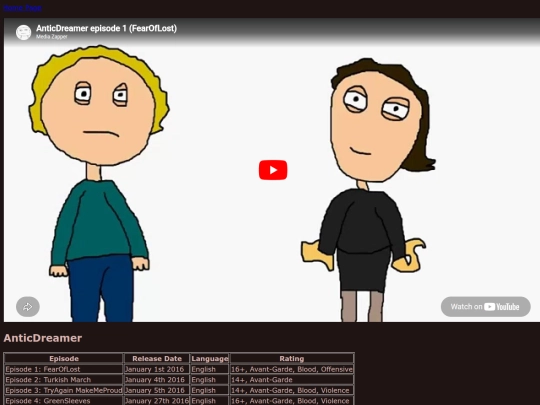Click the rating 16+, Avant-Garde, Blood, Offensive
540x405 pixels.
click(x=292, y=369)
